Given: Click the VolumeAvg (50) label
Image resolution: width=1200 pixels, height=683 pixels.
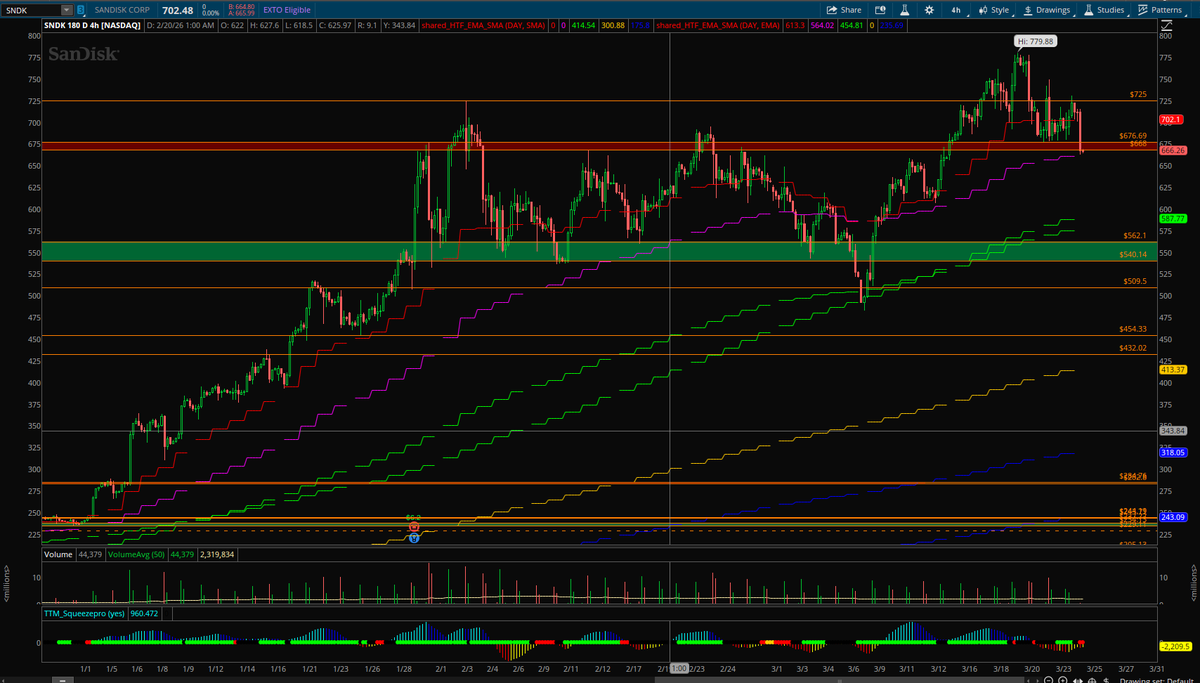Looking at the screenshot, I should click(x=136, y=553).
